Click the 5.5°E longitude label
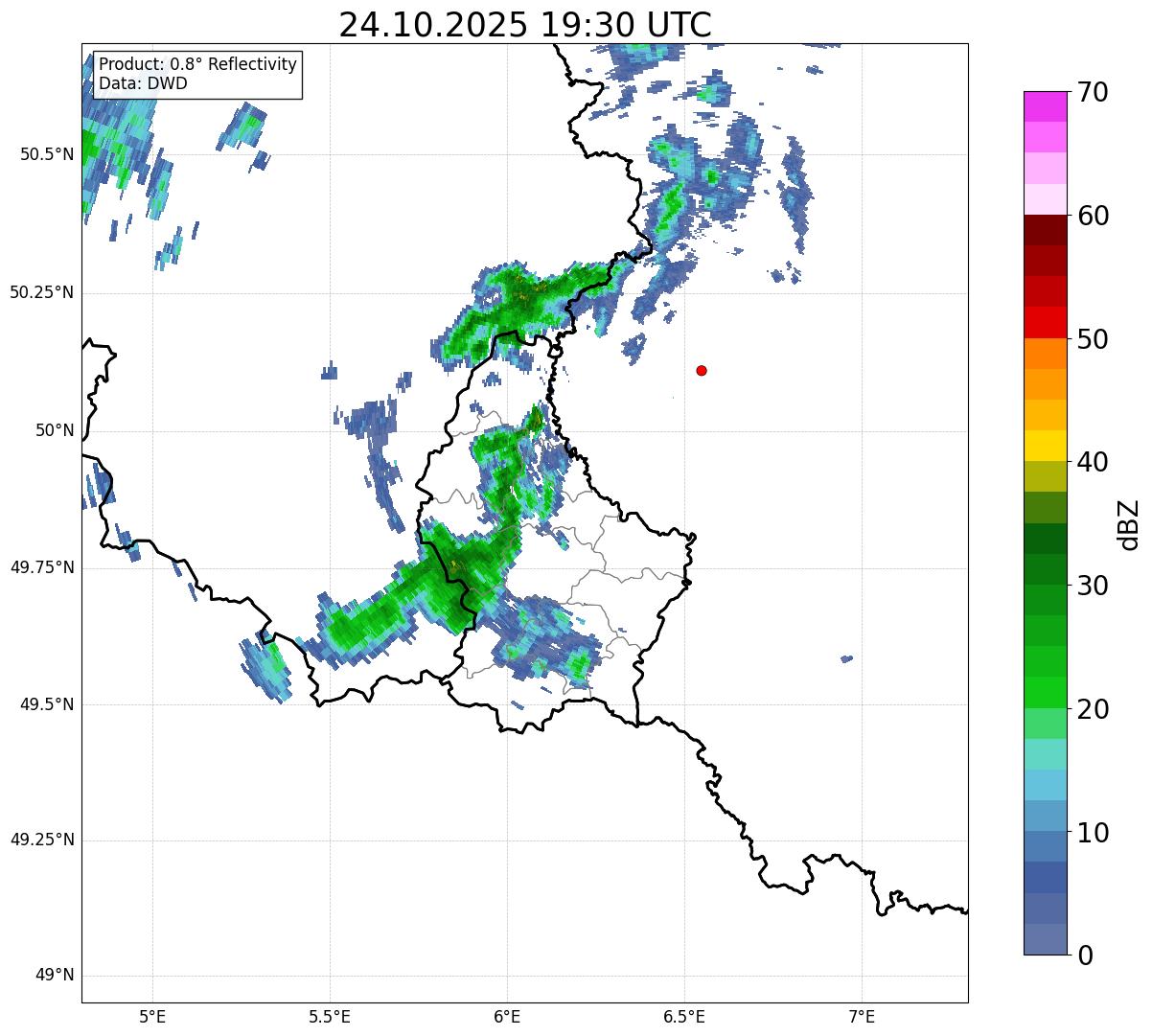The image size is (1152, 1036). [330, 1017]
